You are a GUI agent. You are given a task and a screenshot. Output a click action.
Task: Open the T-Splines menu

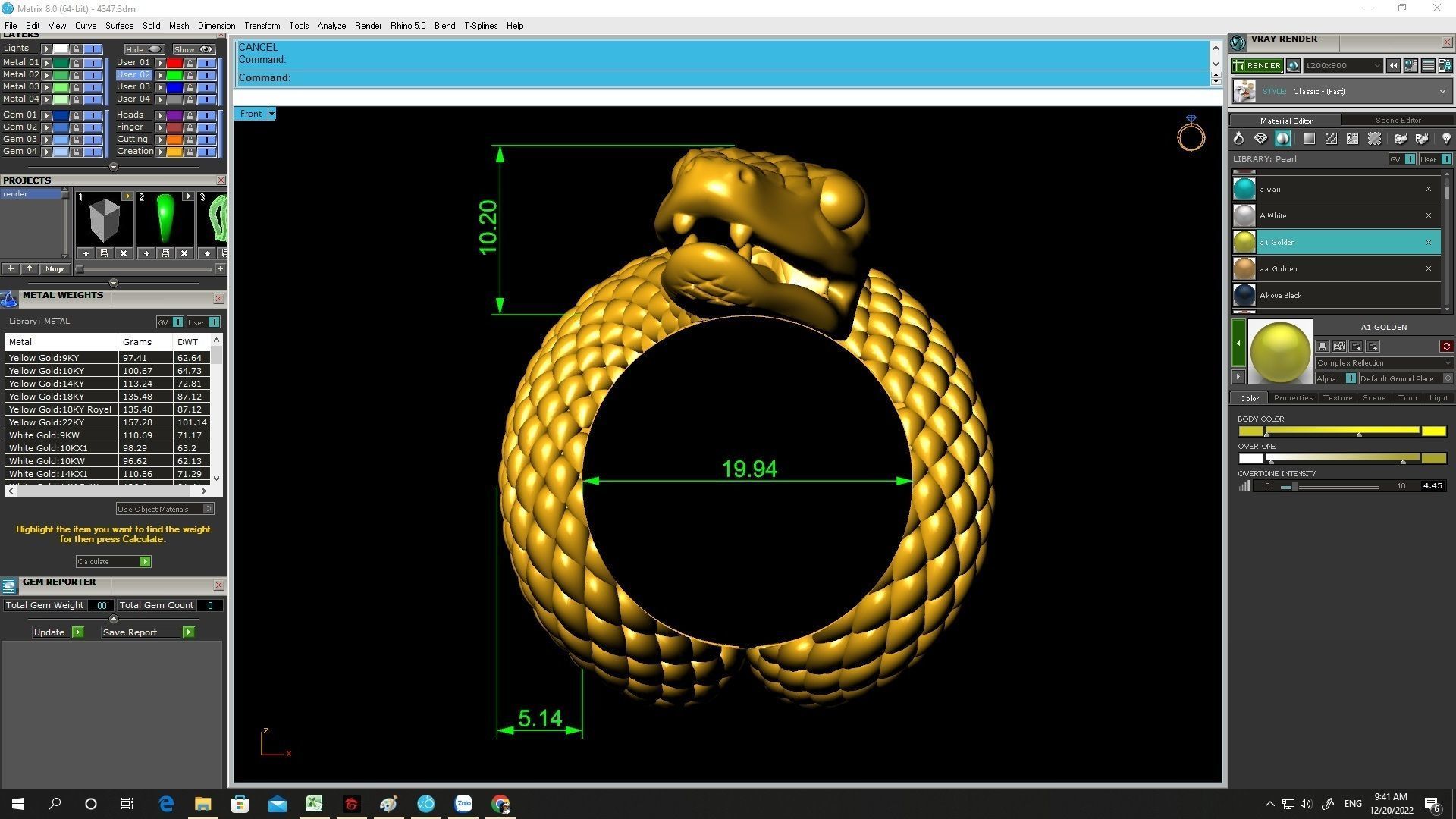[x=481, y=26]
